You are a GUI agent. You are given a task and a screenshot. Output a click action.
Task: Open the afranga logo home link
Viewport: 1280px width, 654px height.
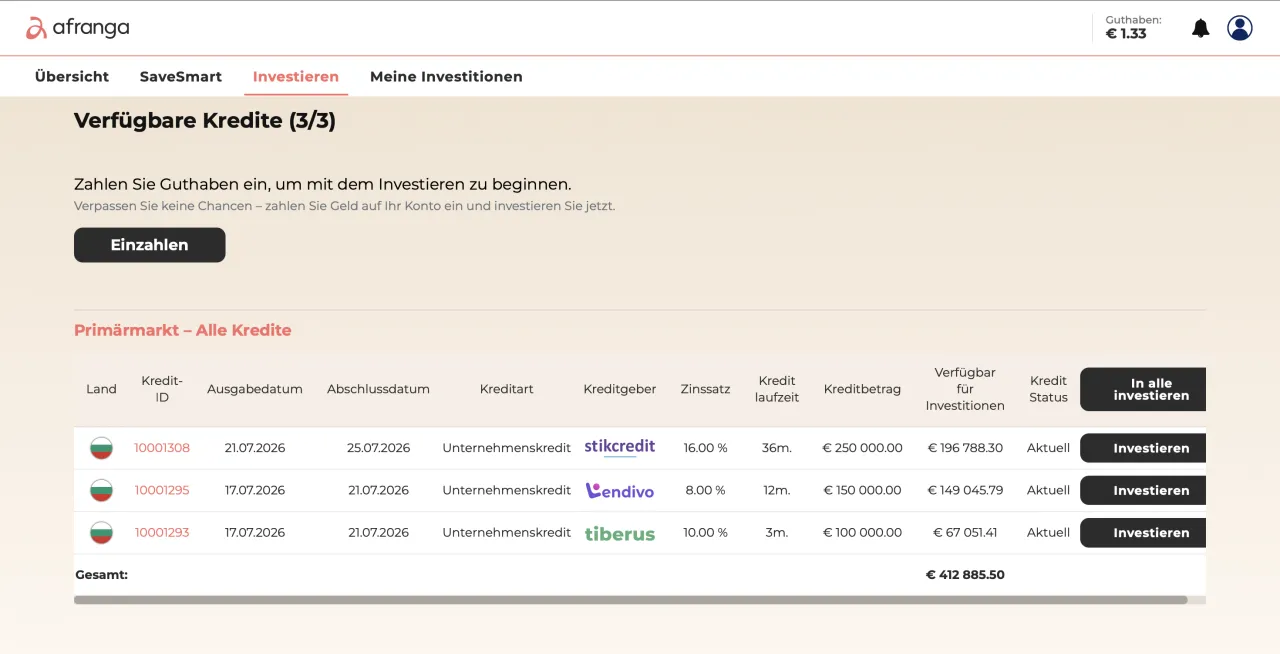(x=77, y=28)
